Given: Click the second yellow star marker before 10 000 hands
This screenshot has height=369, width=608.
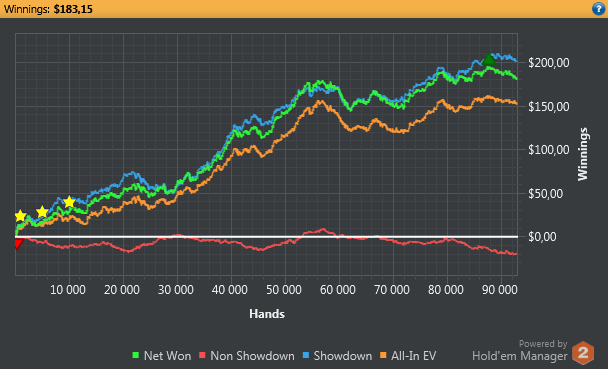Looking at the screenshot, I should (x=42, y=212).
